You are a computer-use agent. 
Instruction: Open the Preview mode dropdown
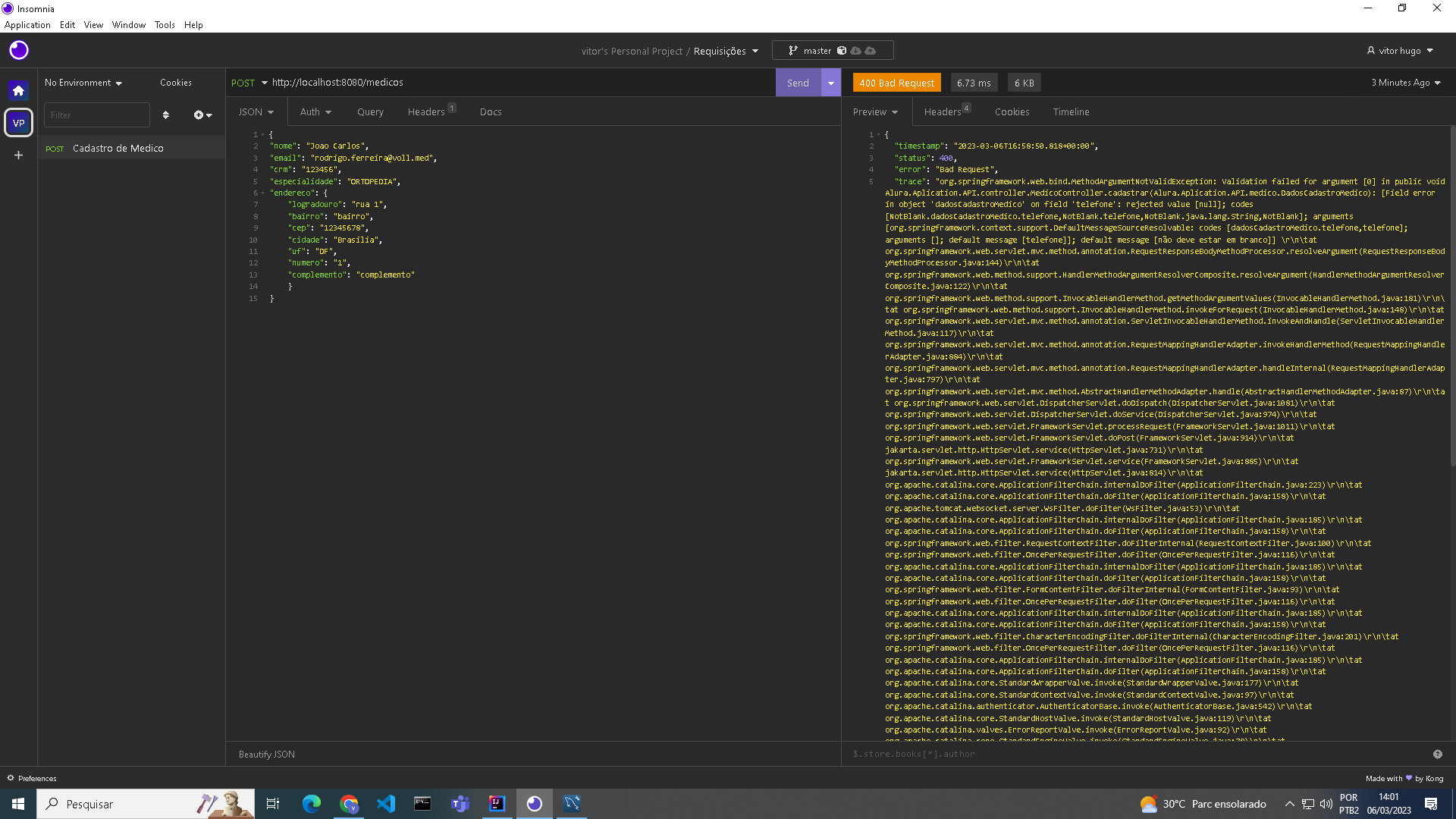875,111
